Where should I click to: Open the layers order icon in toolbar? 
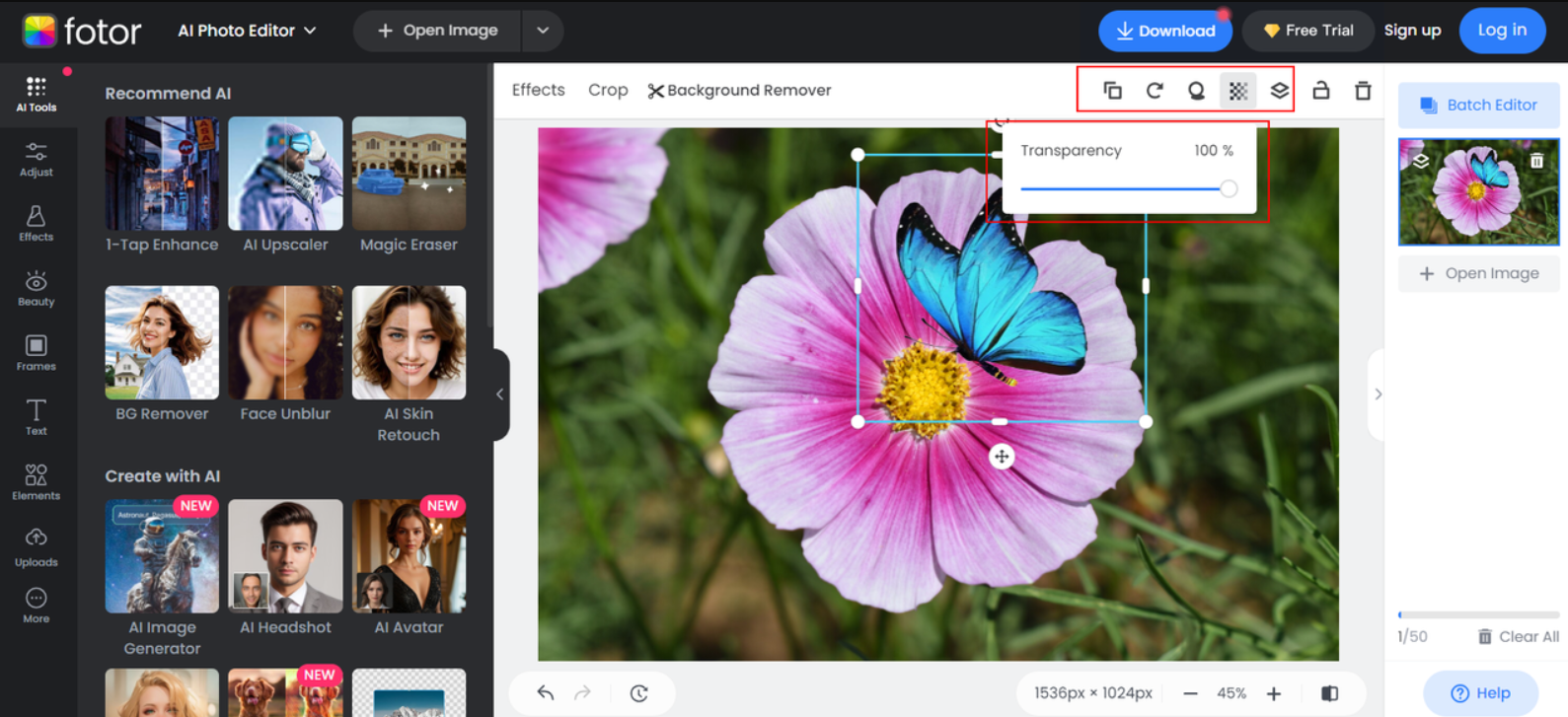point(1280,91)
